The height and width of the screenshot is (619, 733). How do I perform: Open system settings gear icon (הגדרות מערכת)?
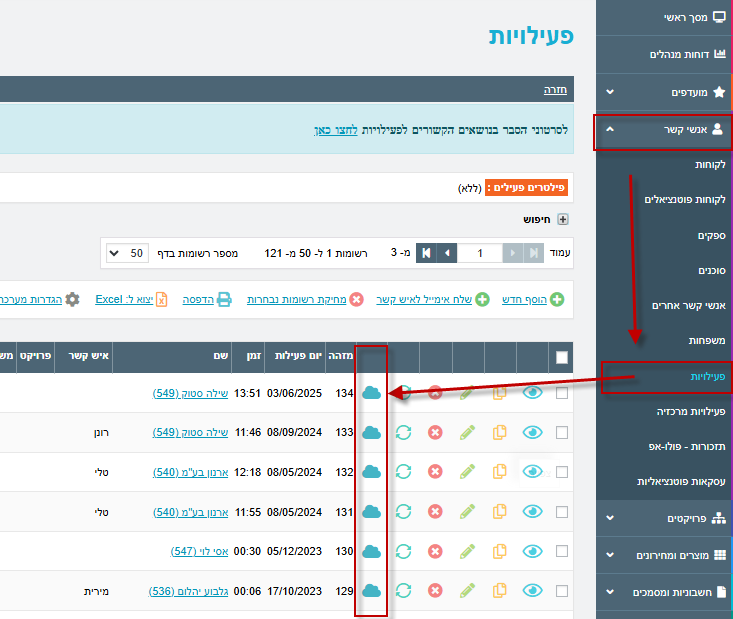pos(72,299)
